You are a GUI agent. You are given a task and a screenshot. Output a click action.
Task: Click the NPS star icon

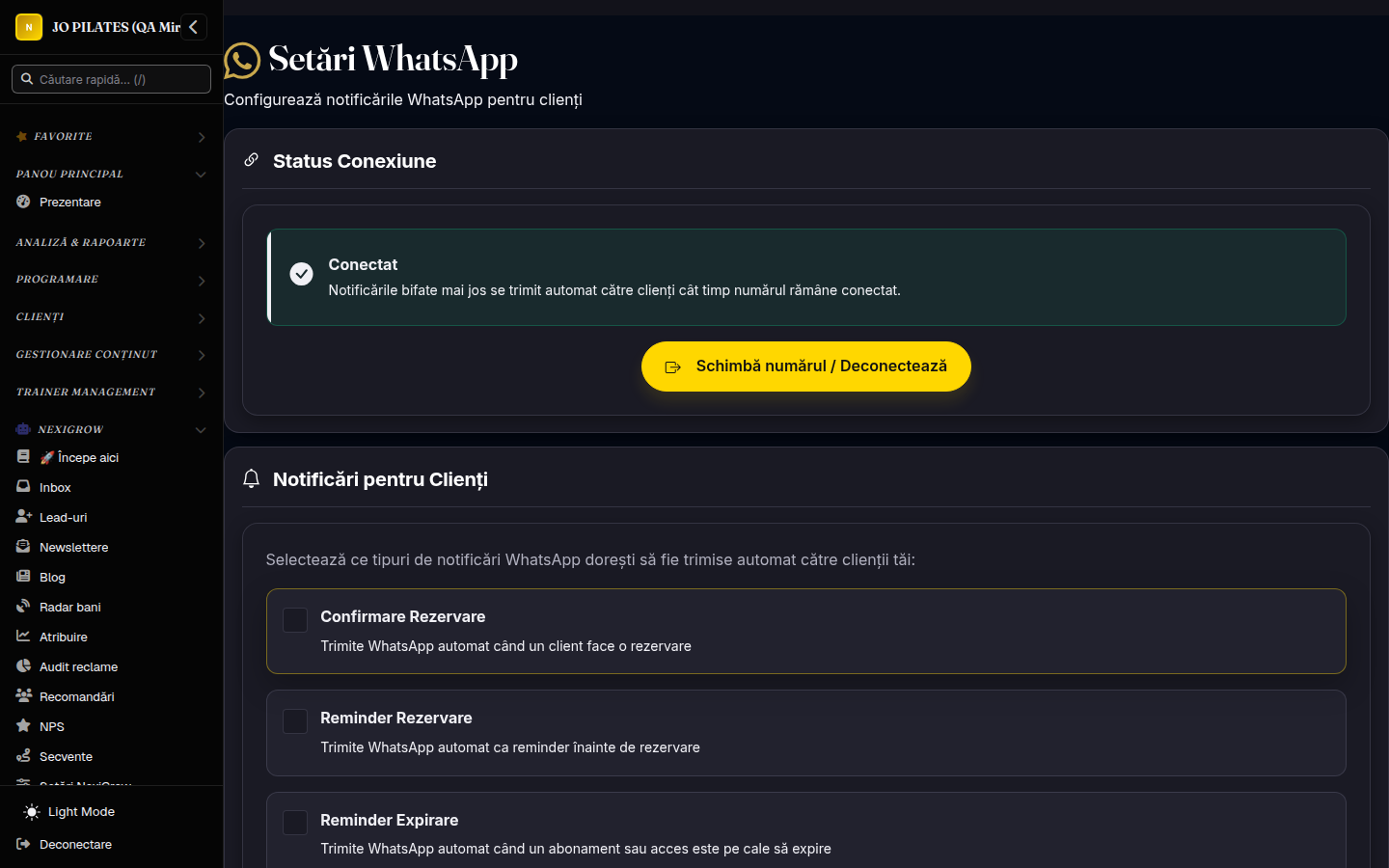23,726
